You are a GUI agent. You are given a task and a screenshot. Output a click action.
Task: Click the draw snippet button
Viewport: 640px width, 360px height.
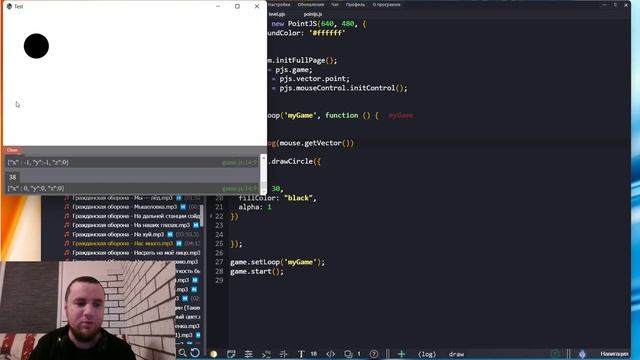click(456, 354)
